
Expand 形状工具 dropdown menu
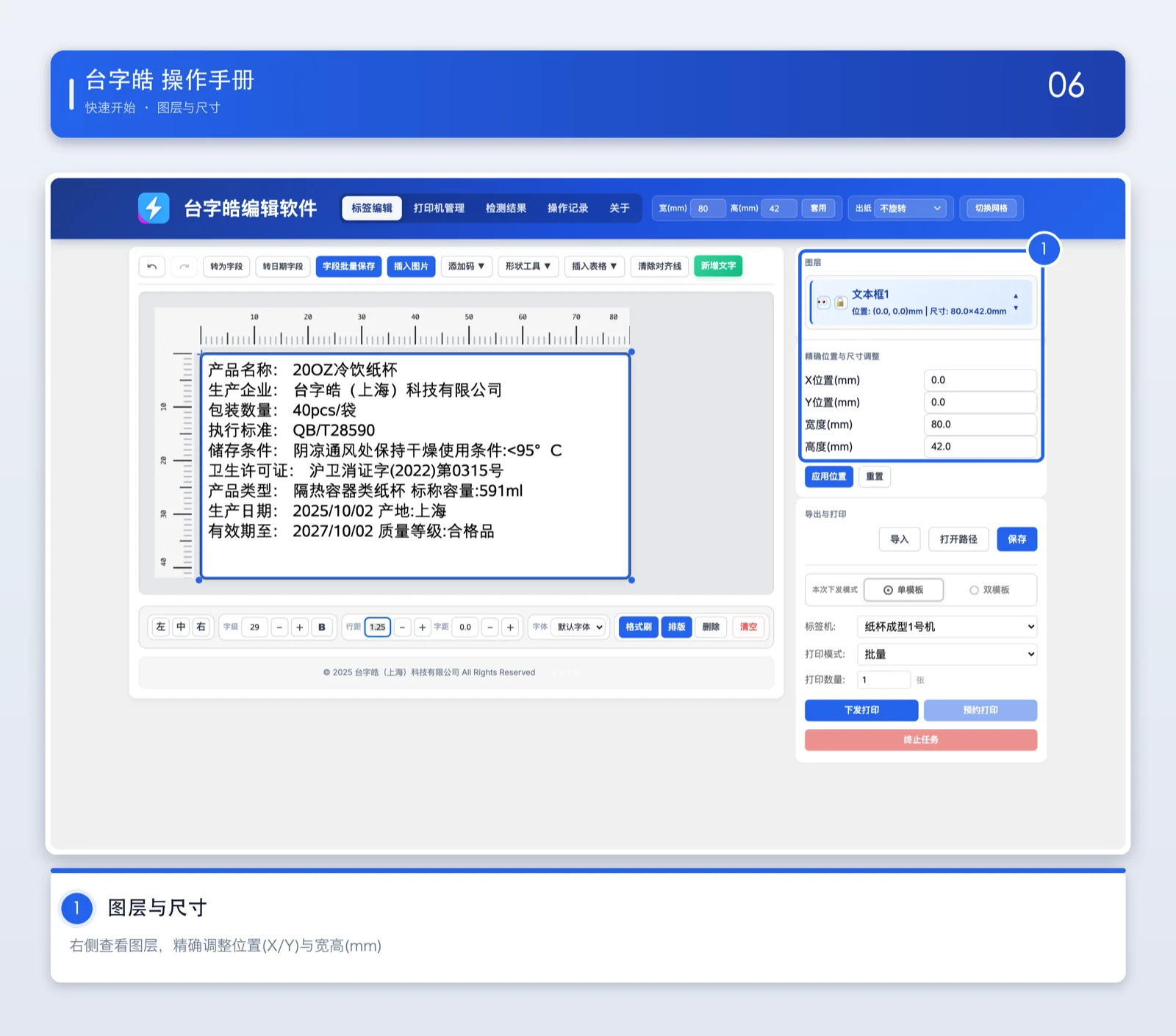coord(528,266)
